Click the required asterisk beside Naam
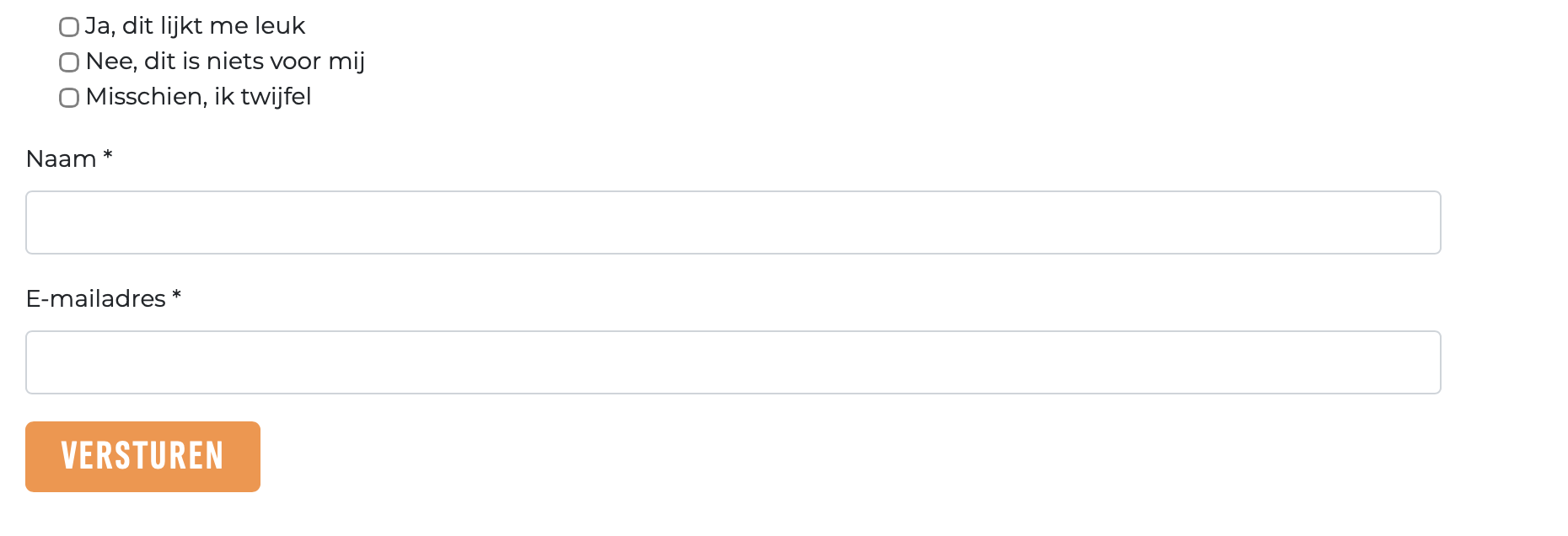Image resolution: width=1568 pixels, height=536 pixels. [108, 157]
